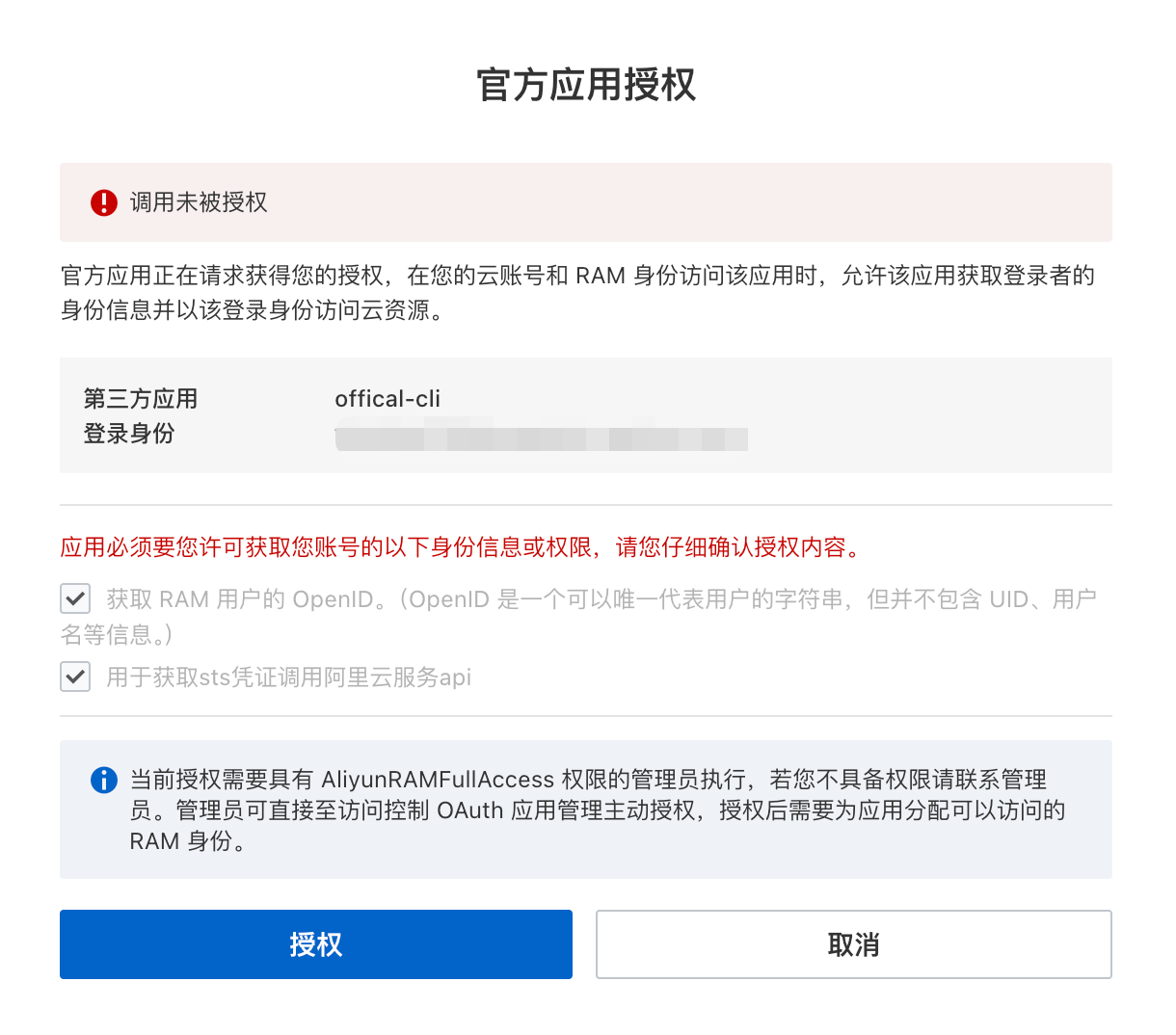1176x1035 pixels.
Task: Select the blurred 登录身份 identity field
Action: pos(542,438)
